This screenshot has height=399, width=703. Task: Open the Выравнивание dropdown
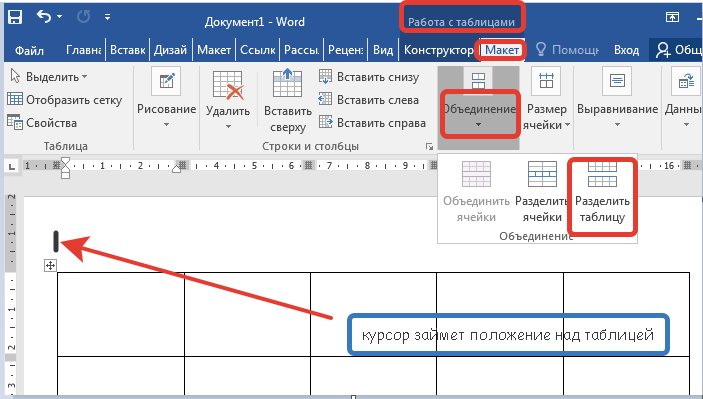point(617,99)
